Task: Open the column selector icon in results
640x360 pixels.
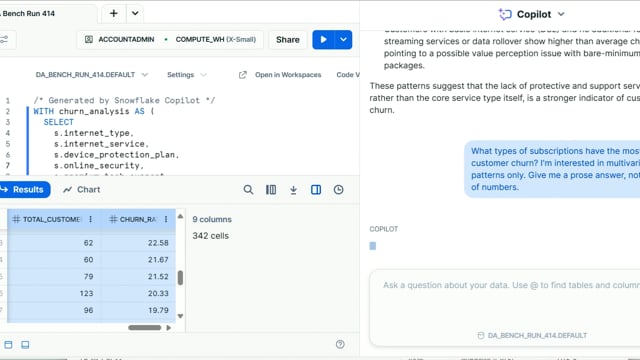Action: point(271,189)
